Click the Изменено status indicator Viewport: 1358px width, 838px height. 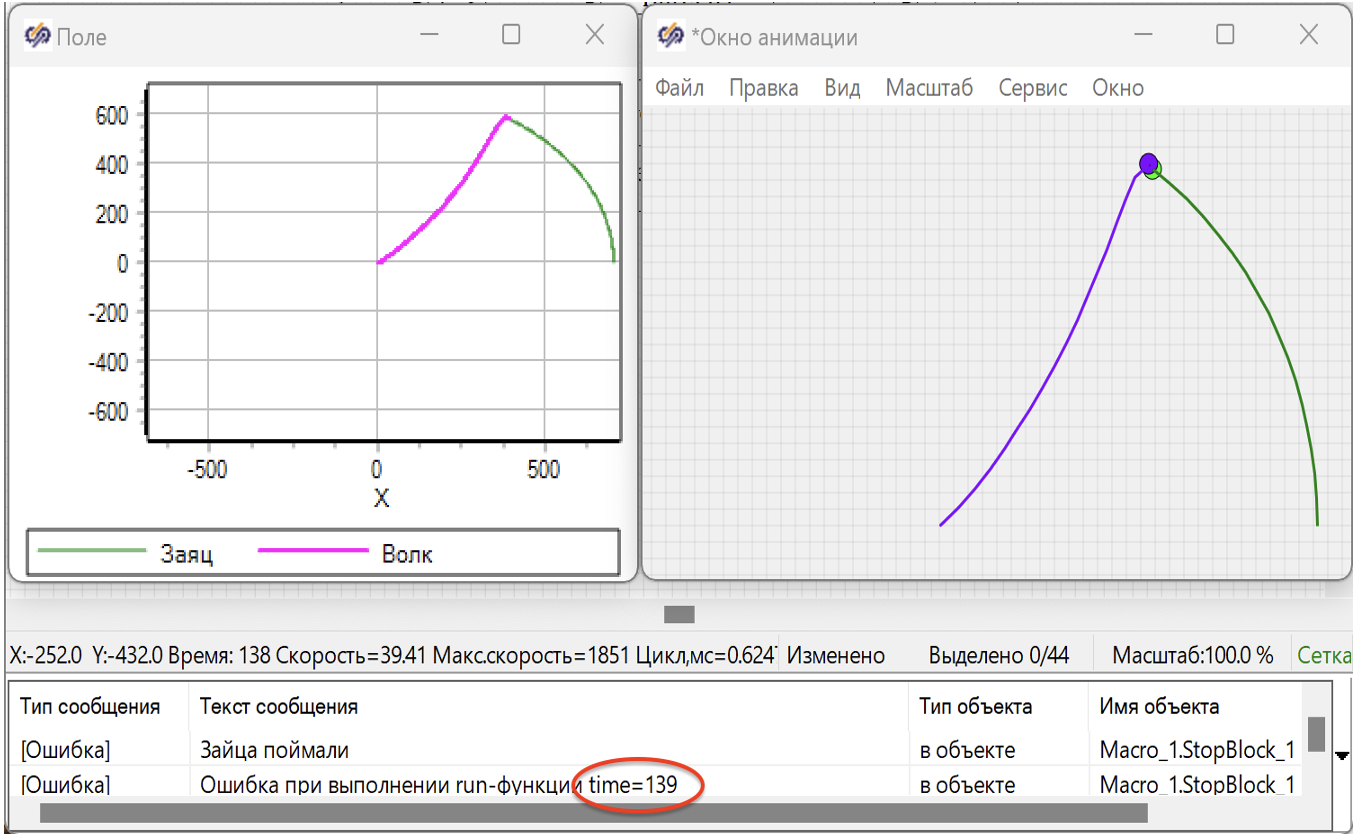pyautogui.click(x=836, y=656)
